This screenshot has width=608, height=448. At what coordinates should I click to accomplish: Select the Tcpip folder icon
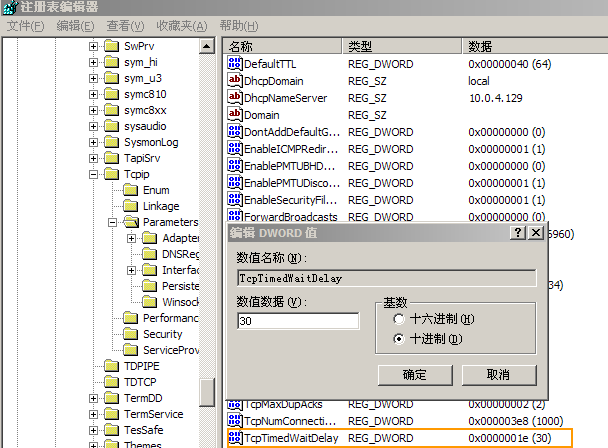tap(111, 174)
